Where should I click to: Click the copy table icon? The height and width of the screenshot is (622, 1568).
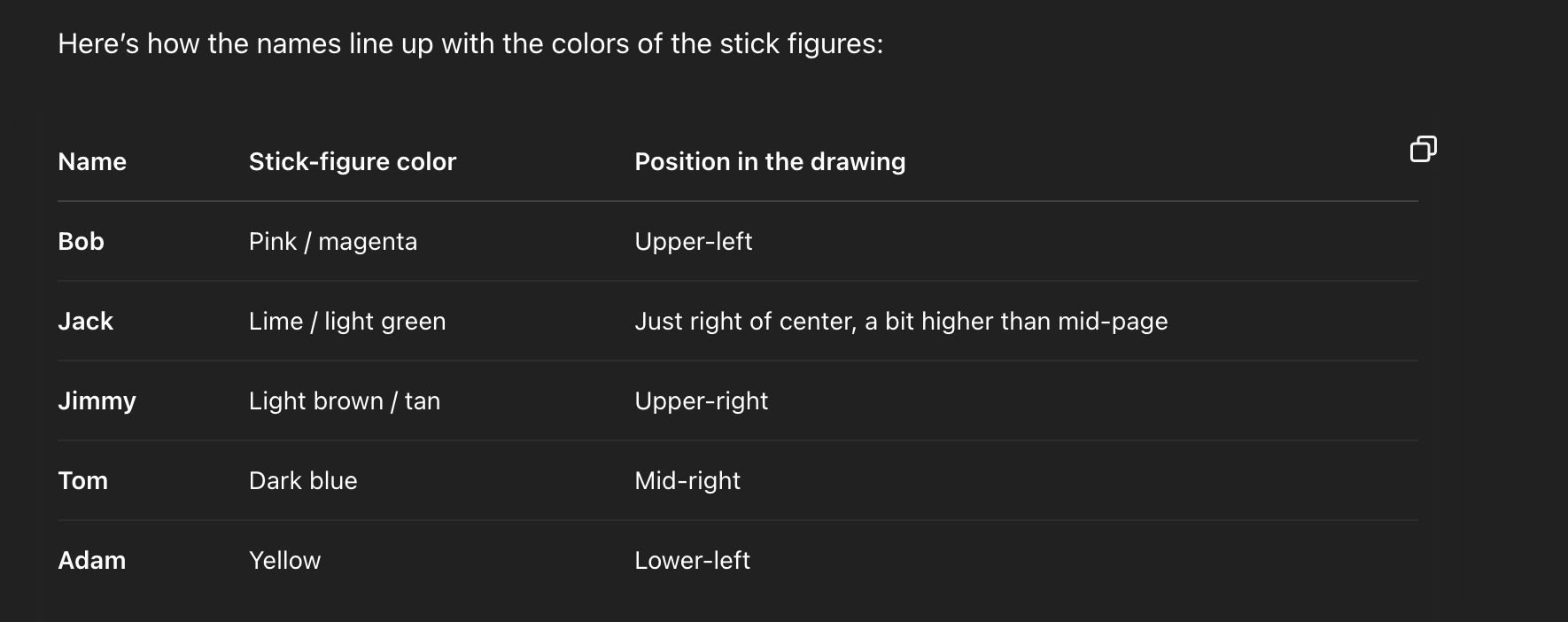coord(1423,149)
